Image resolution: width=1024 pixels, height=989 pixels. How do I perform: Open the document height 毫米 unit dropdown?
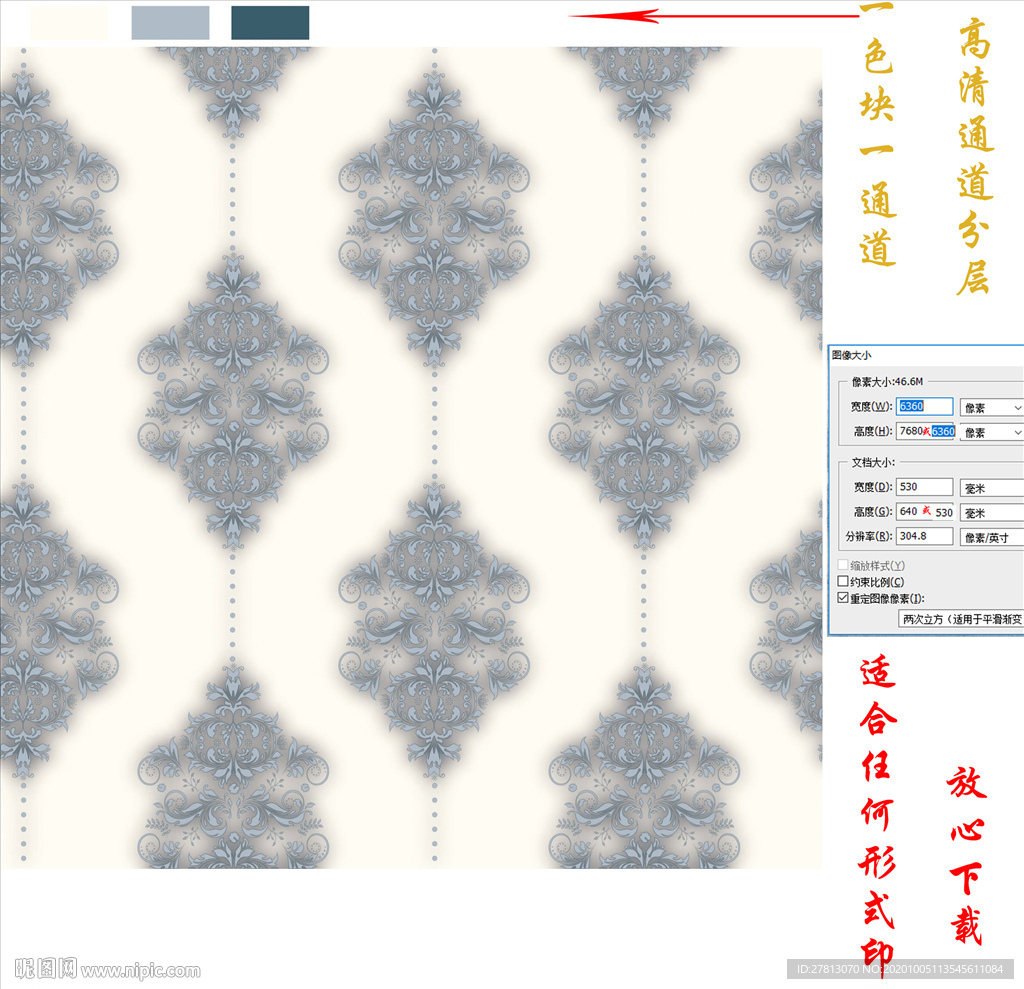[991, 513]
